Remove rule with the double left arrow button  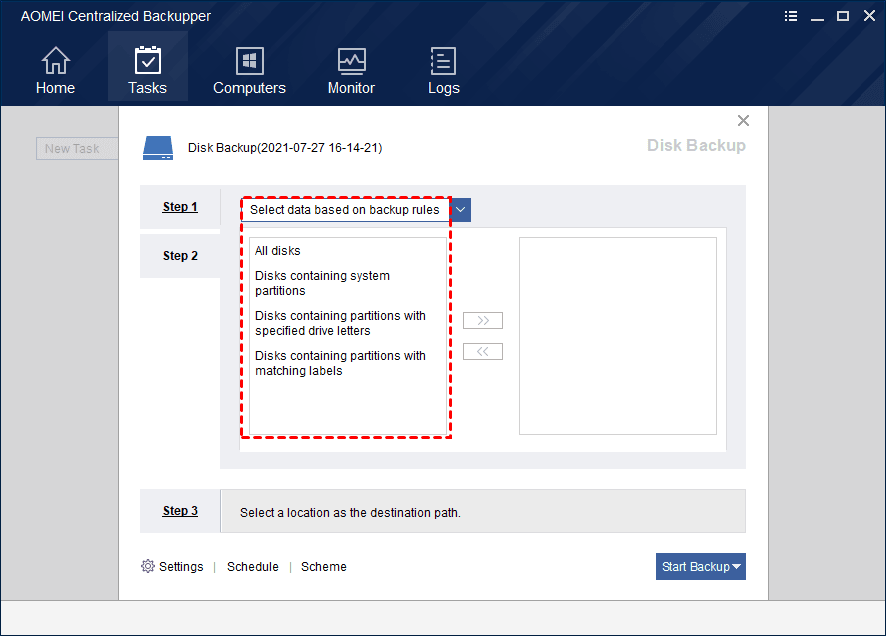pyautogui.click(x=483, y=351)
